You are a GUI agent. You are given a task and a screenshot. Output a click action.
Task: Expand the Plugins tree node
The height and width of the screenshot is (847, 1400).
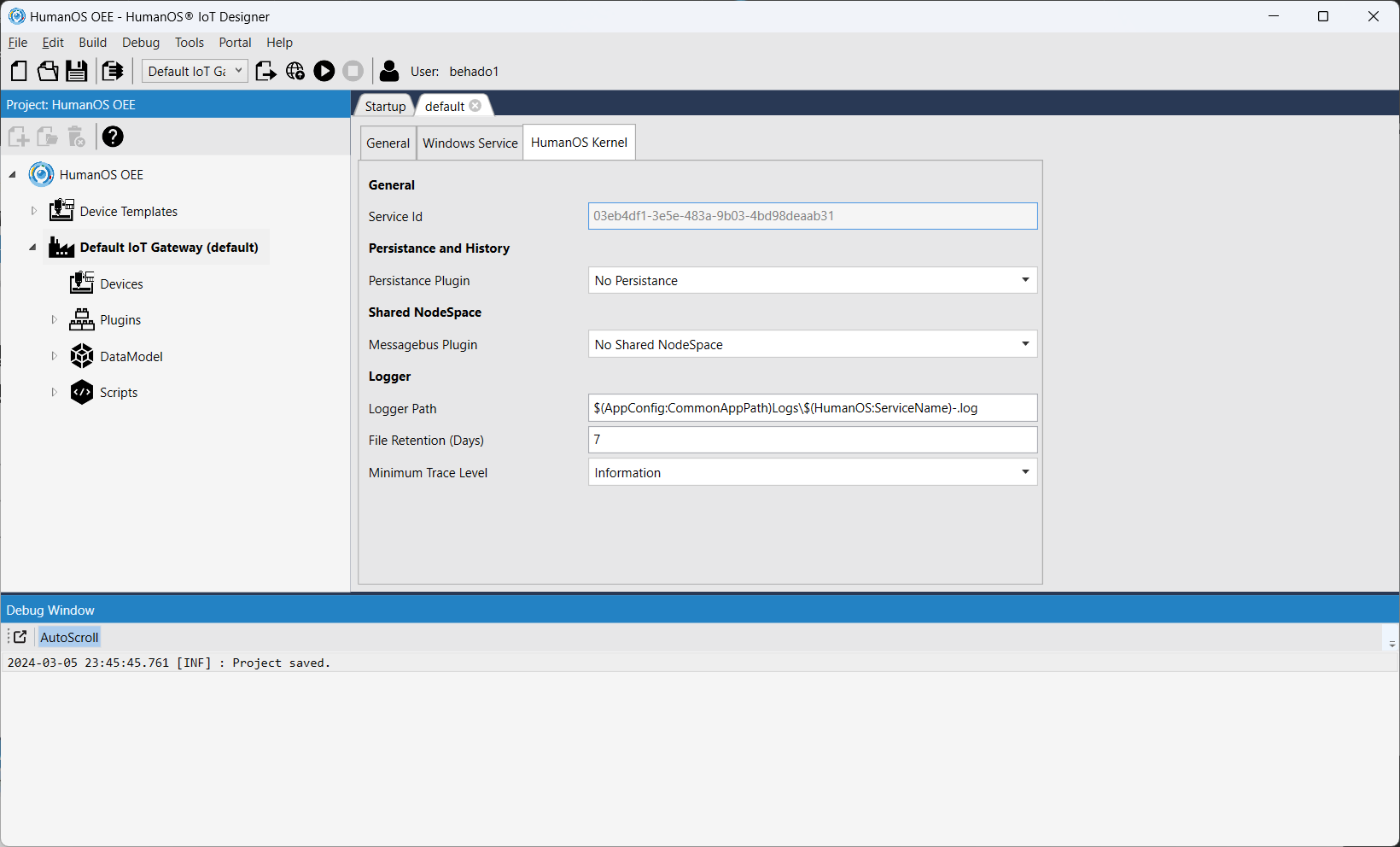54,319
